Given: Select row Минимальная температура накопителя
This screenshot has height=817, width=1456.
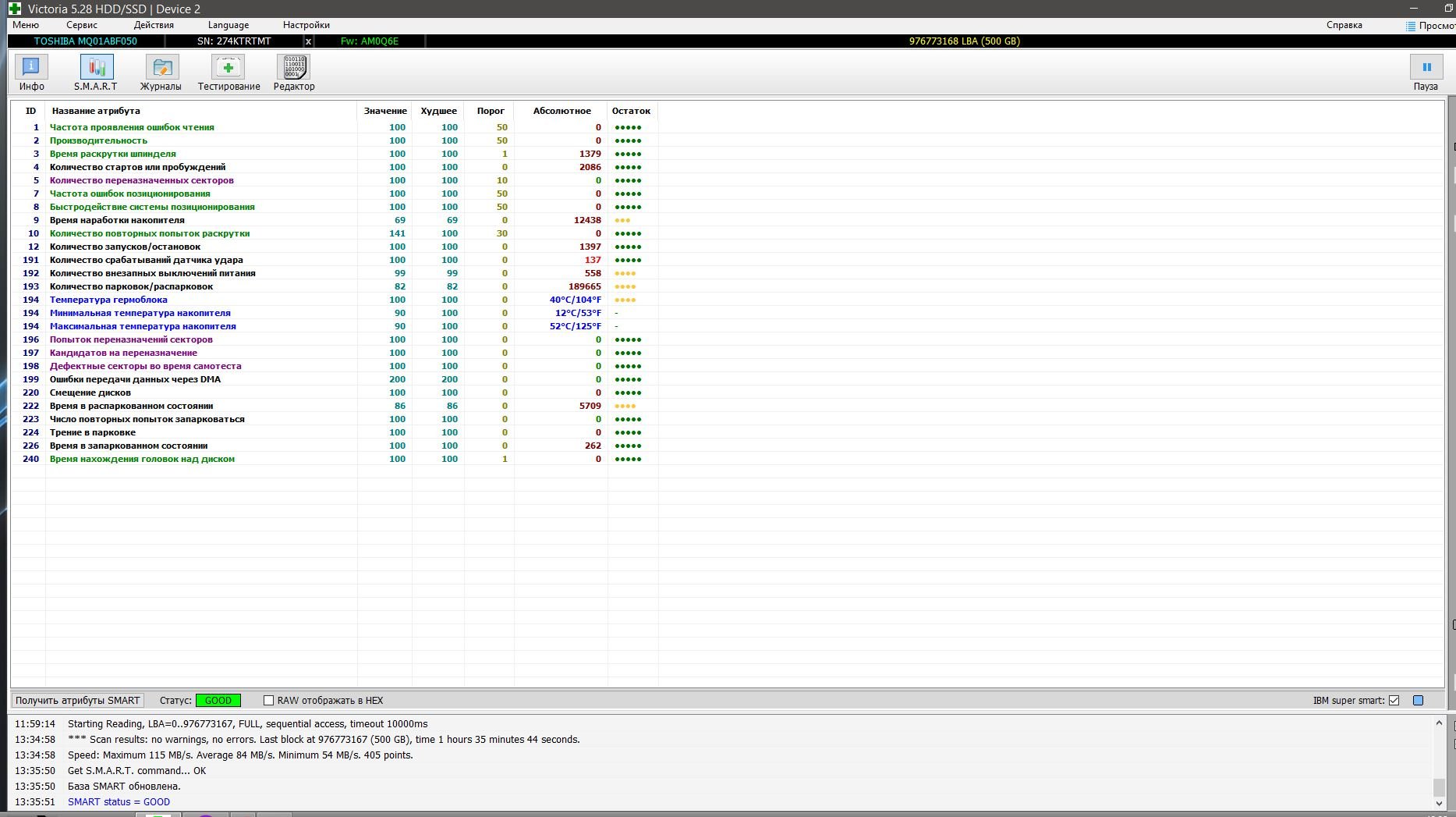Looking at the screenshot, I should pos(335,313).
